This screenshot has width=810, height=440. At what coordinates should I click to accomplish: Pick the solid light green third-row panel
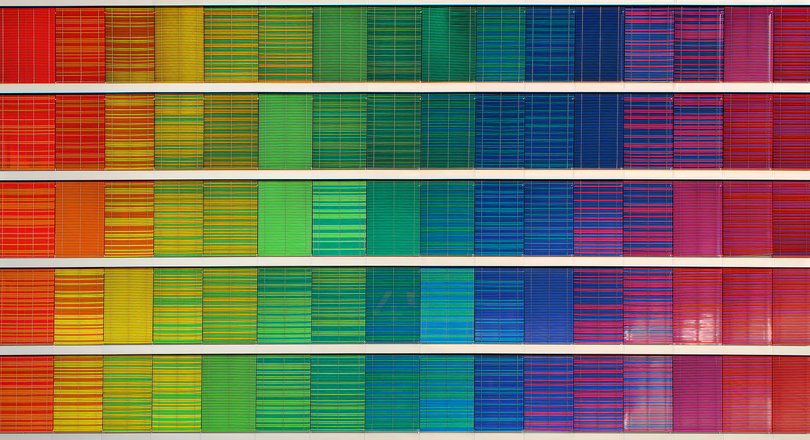click(284, 219)
